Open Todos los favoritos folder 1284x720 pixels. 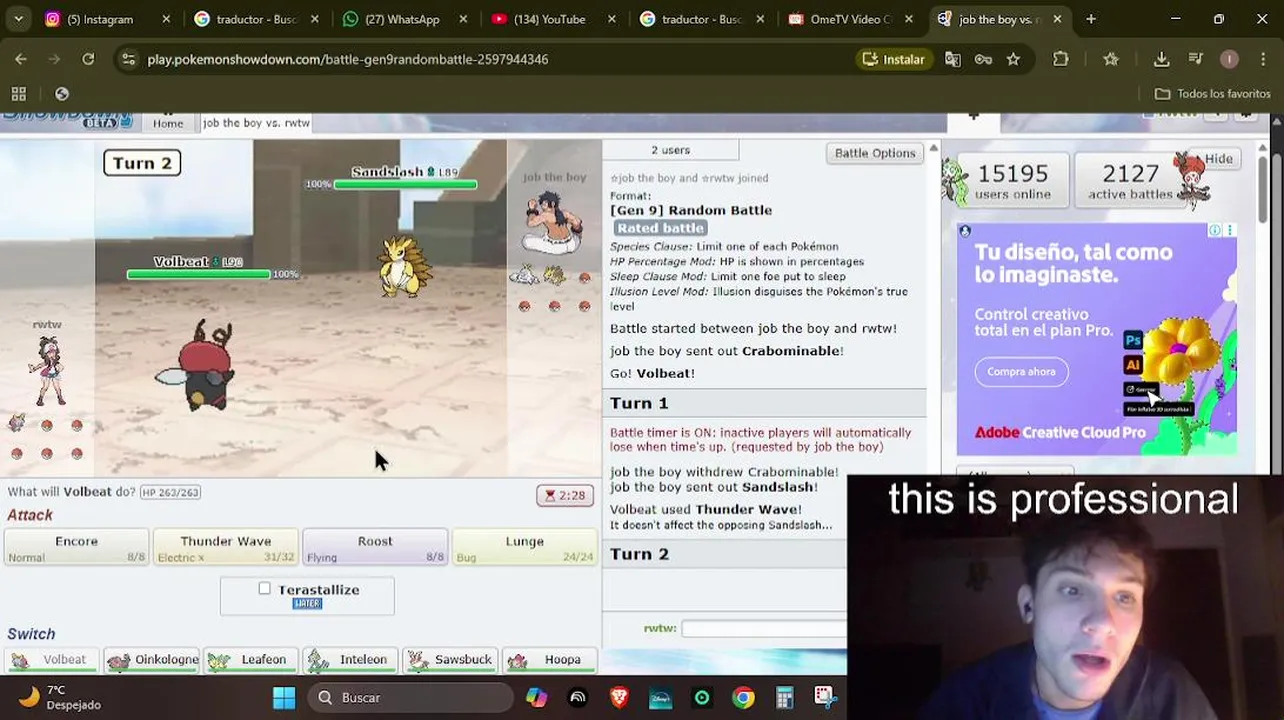(x=1213, y=94)
